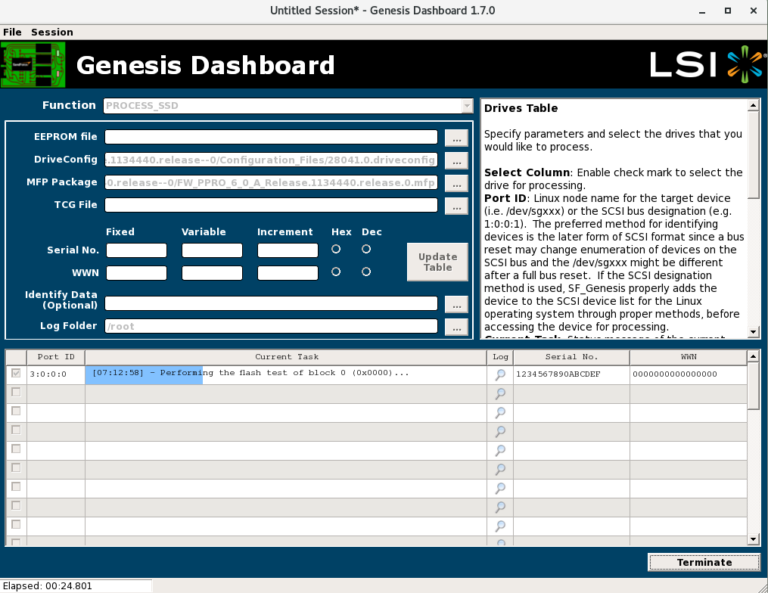Select the Serial No. Hex radio button
768x593 pixels.
336,249
